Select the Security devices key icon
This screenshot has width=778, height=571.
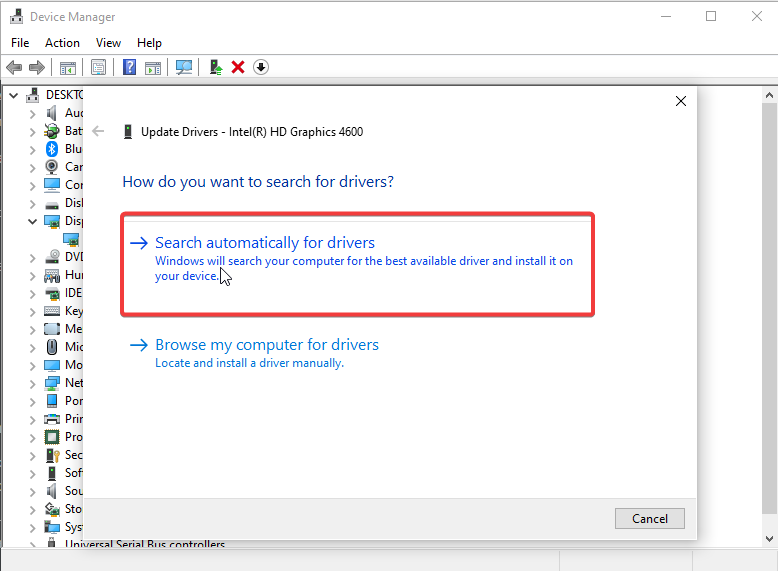(52, 455)
